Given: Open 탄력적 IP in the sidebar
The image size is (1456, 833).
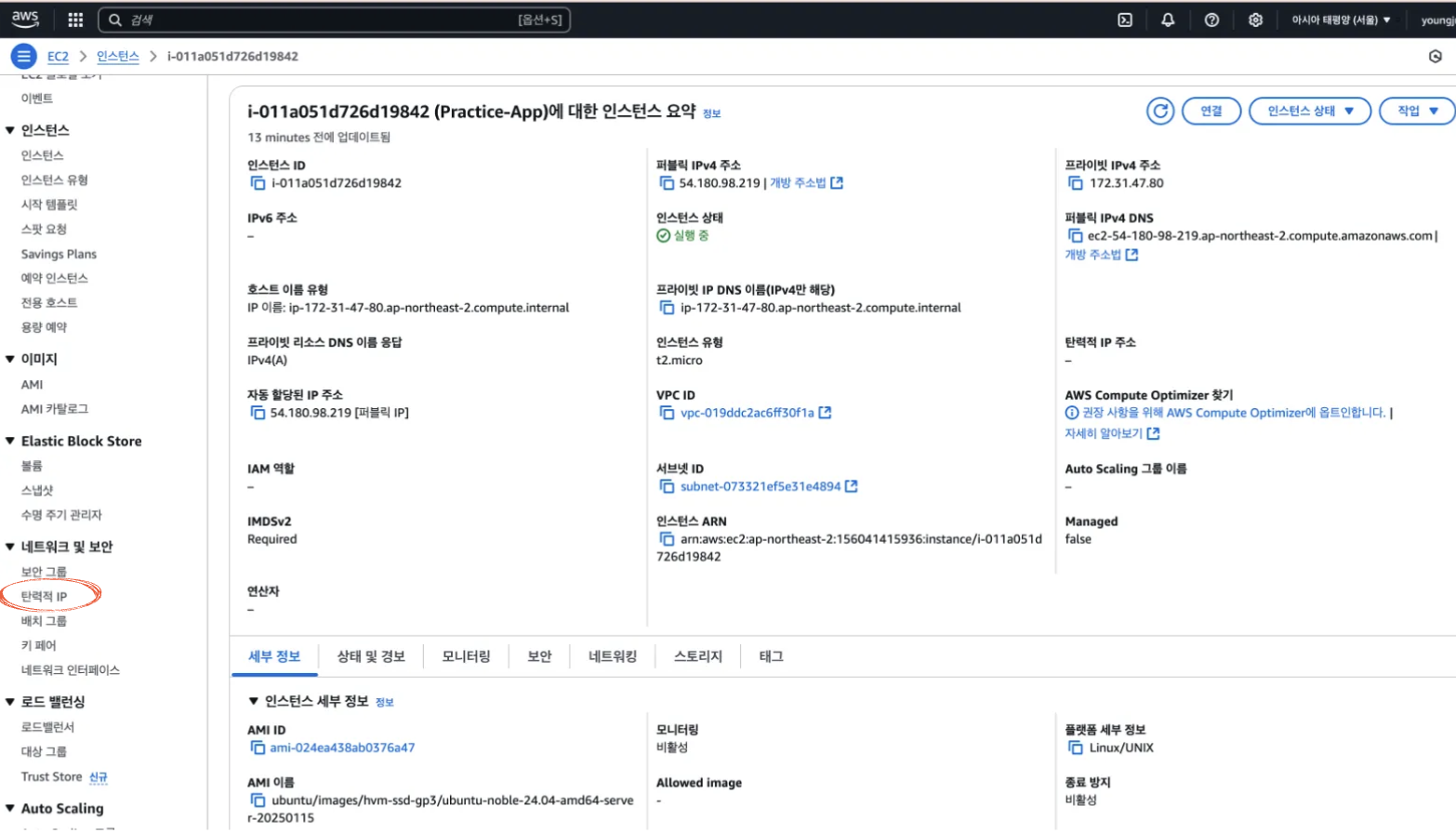Looking at the screenshot, I should pyautogui.click(x=44, y=597).
